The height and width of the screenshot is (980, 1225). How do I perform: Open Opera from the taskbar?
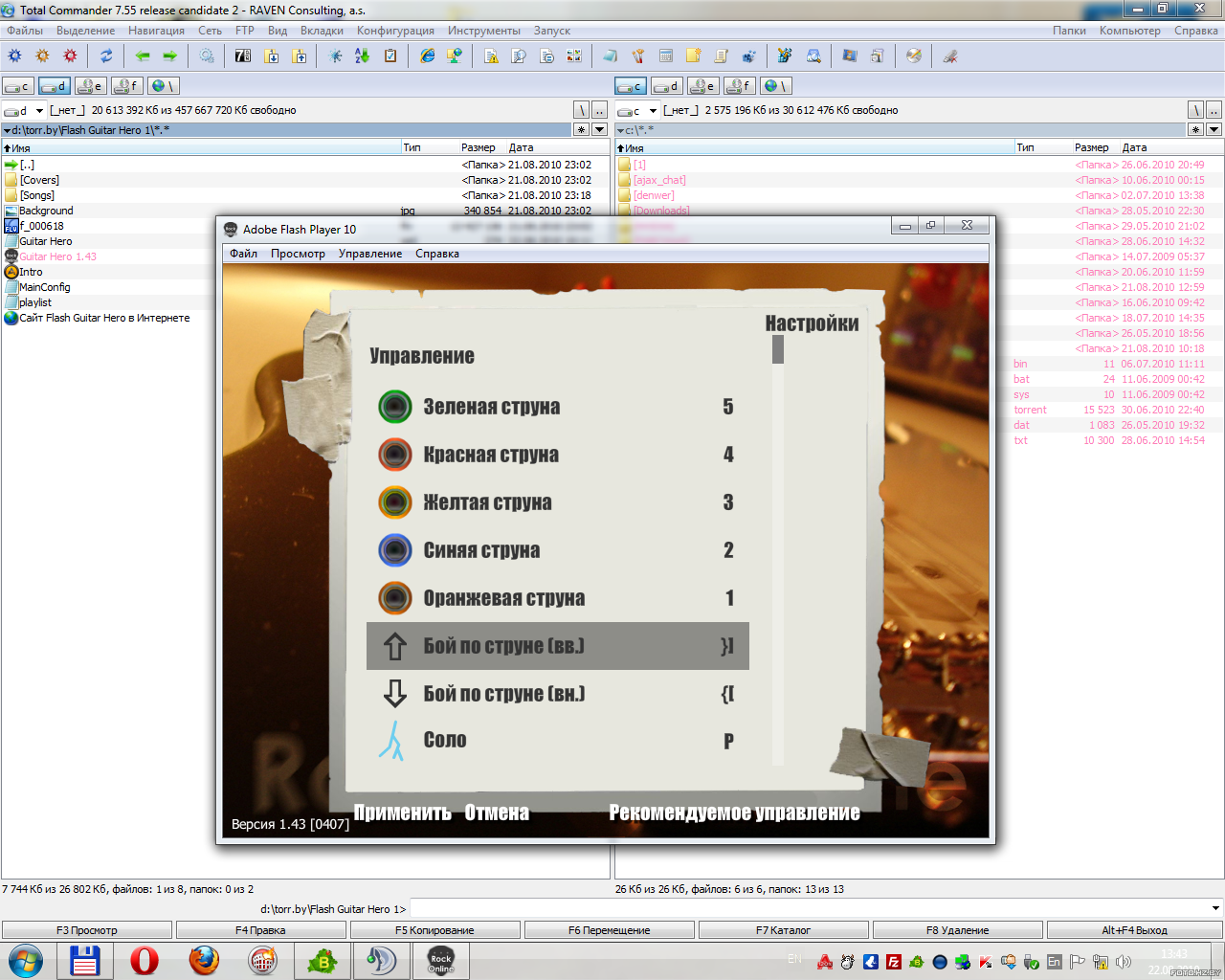tap(145, 960)
